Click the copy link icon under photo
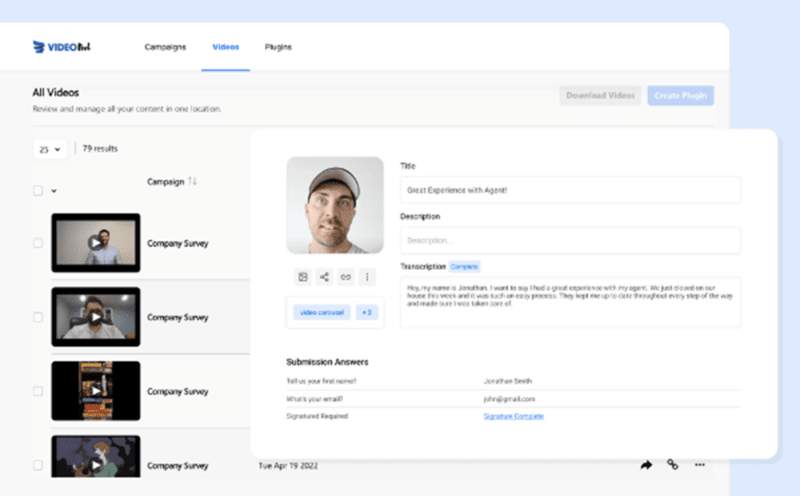The image size is (800, 496). coord(346,277)
